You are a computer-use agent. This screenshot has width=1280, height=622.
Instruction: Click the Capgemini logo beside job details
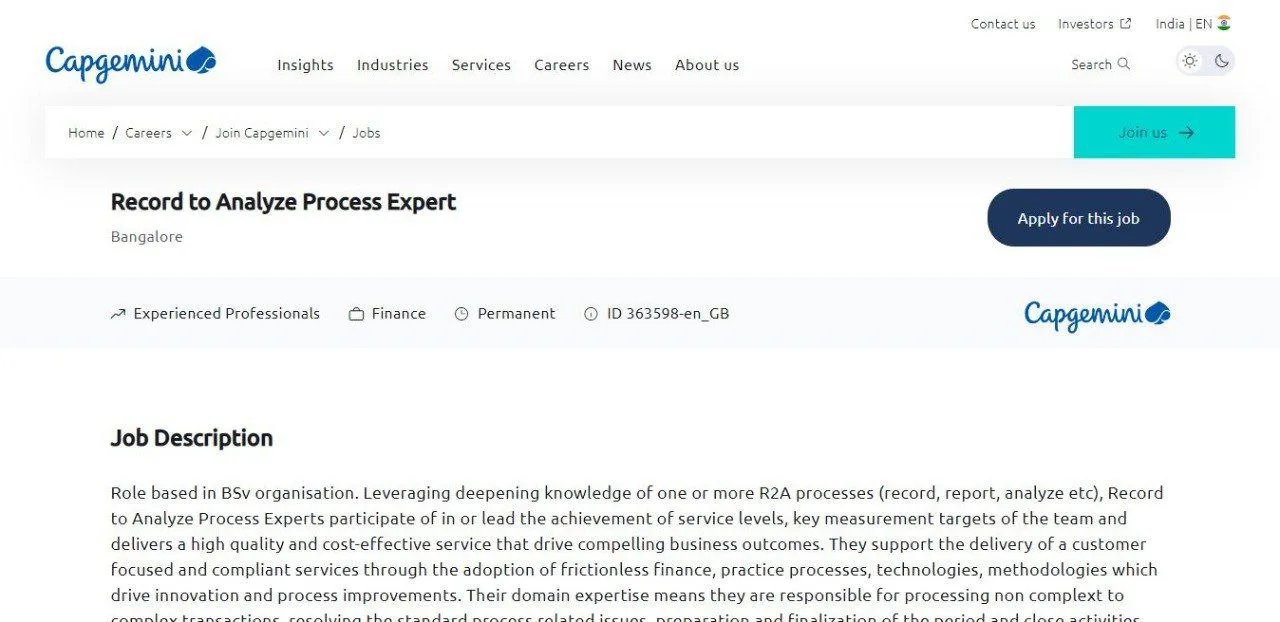pos(1097,315)
